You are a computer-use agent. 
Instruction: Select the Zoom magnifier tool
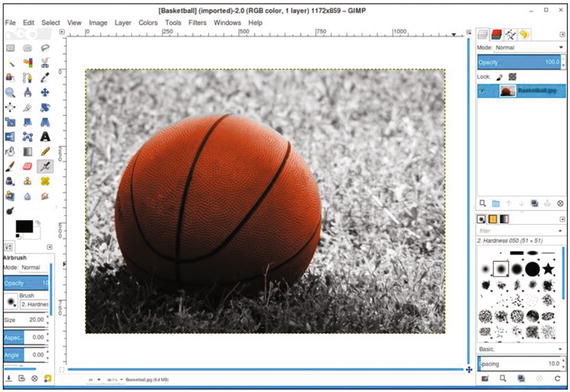(10, 92)
